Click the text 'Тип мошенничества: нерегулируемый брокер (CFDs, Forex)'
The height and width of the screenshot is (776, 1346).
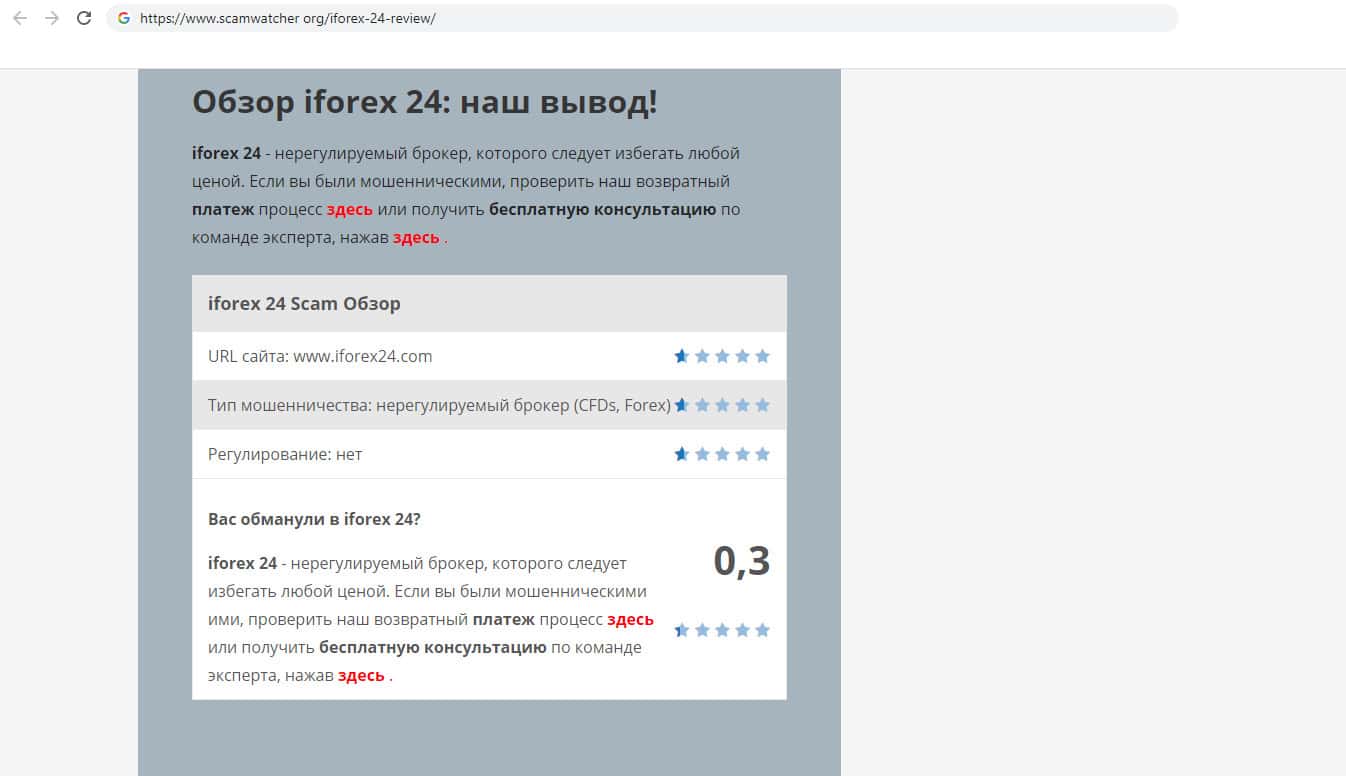tap(439, 405)
